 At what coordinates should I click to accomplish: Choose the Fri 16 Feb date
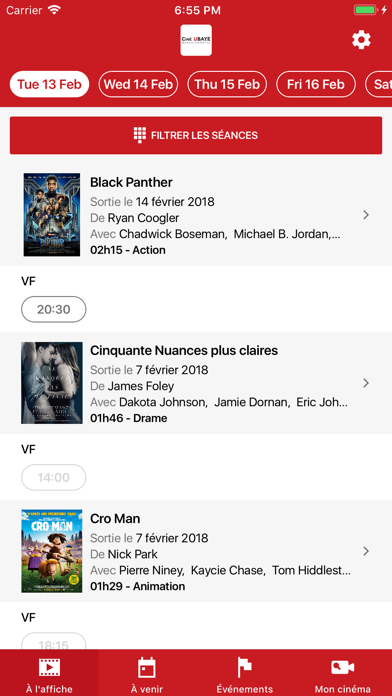click(x=316, y=84)
